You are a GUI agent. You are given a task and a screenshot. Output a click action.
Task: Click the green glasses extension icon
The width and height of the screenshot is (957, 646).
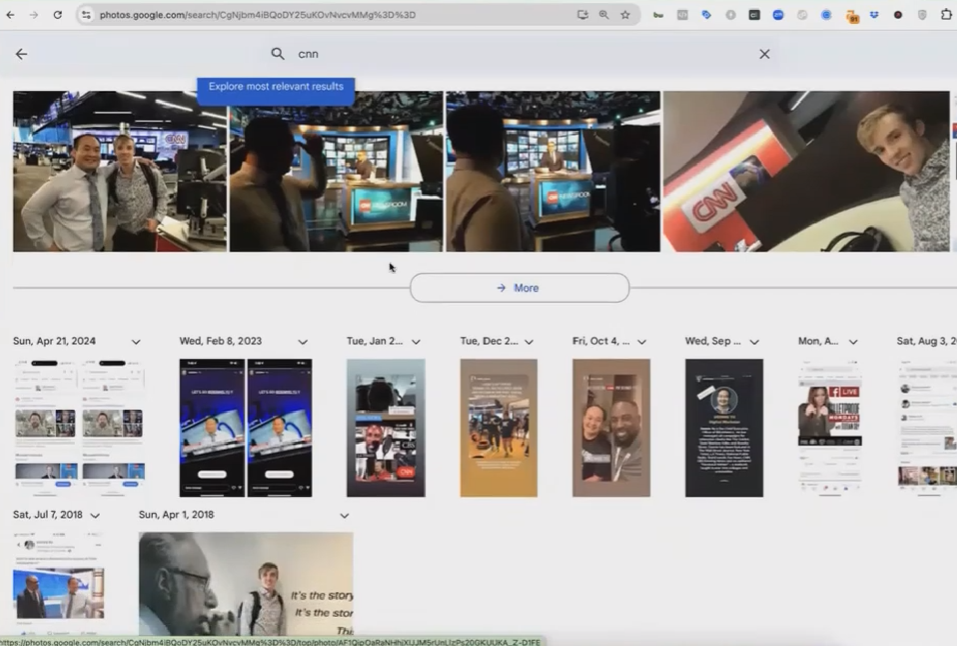point(658,15)
